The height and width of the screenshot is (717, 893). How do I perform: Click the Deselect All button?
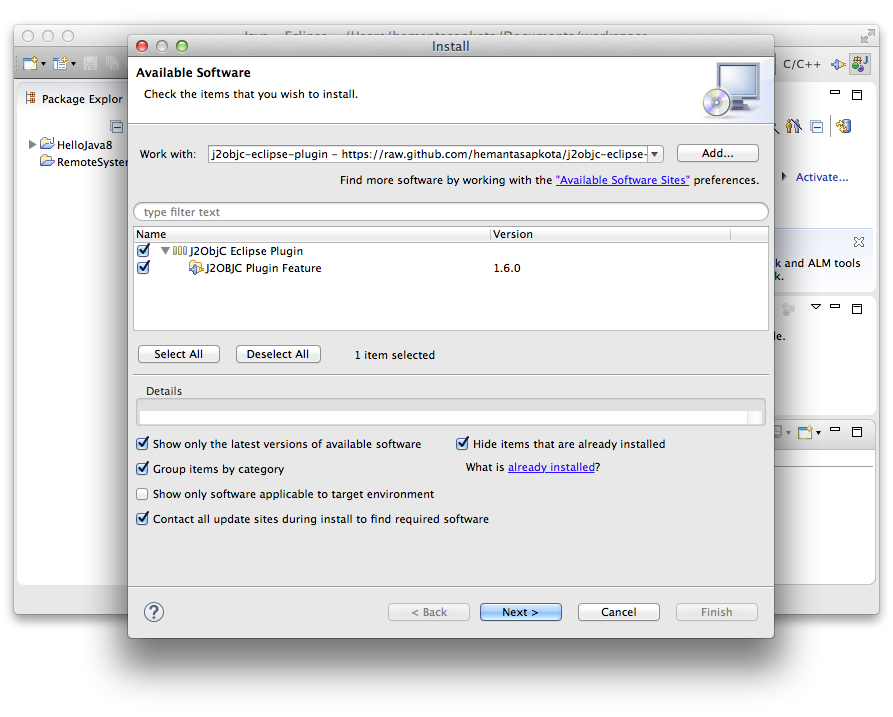point(278,354)
